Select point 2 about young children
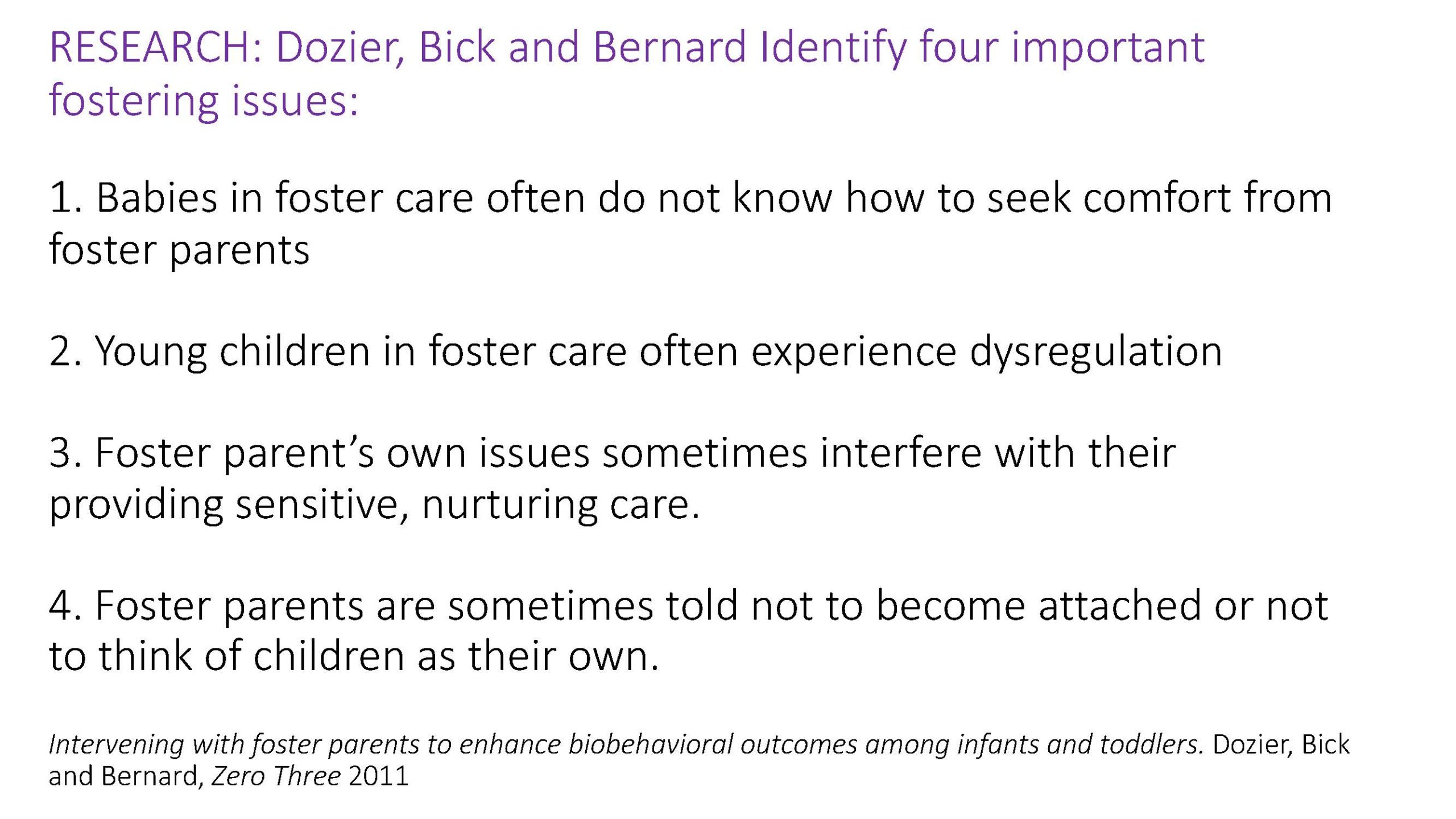Screen dimensions: 1456x819 tap(635, 351)
